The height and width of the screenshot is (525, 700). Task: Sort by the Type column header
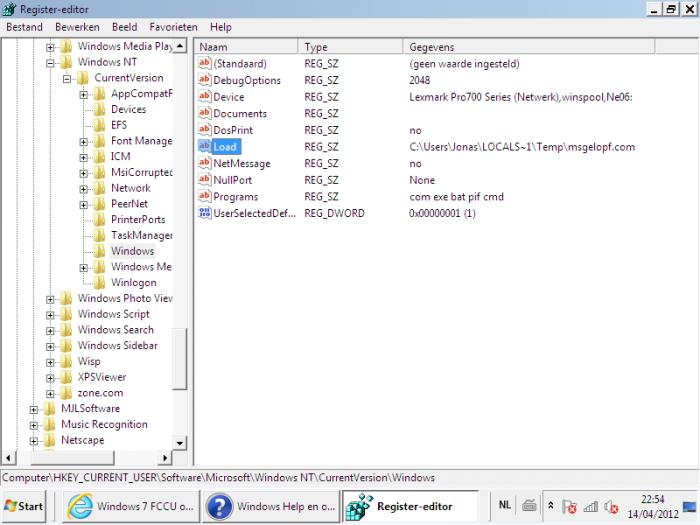point(350,47)
